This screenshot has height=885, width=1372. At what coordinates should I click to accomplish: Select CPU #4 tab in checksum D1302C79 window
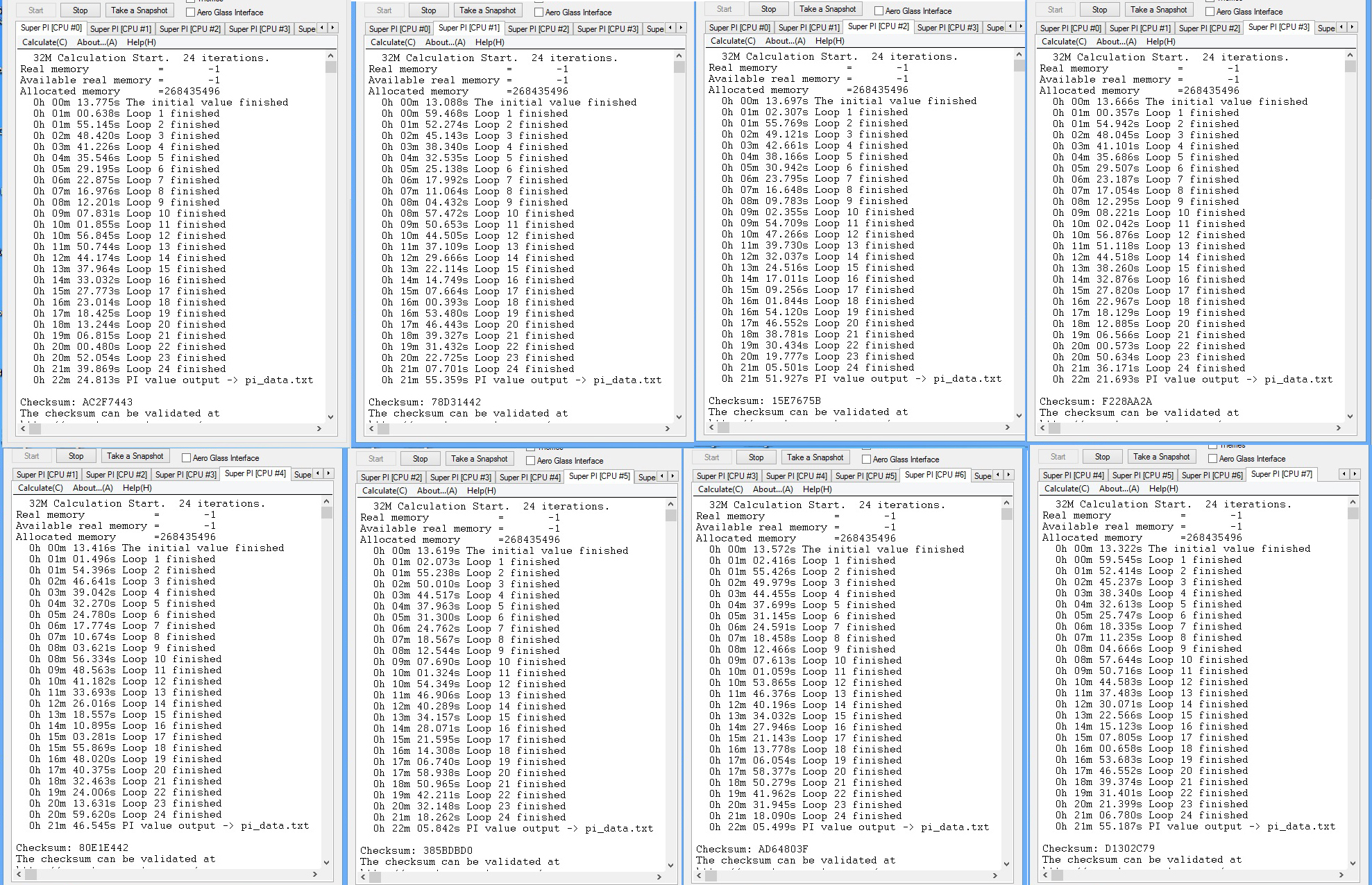1073,475
